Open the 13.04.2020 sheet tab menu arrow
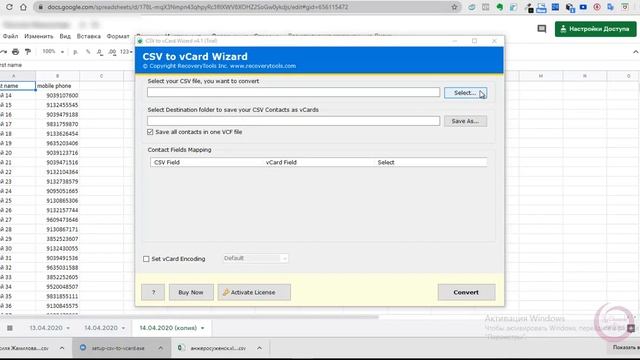Viewport: 640px width, 360px height. tap(68, 328)
